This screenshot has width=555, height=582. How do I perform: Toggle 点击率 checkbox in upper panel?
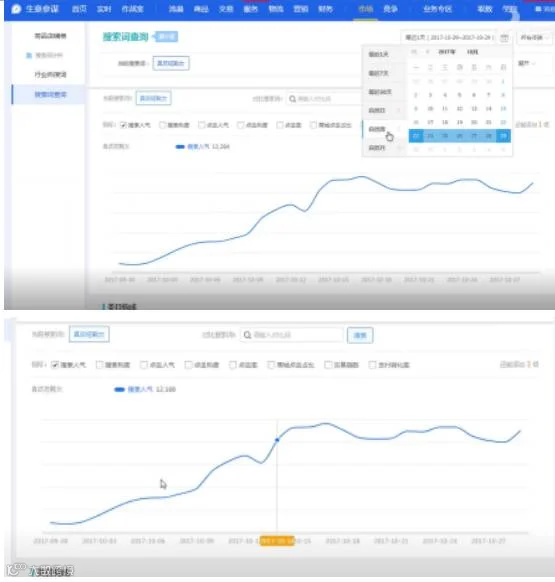coord(280,125)
